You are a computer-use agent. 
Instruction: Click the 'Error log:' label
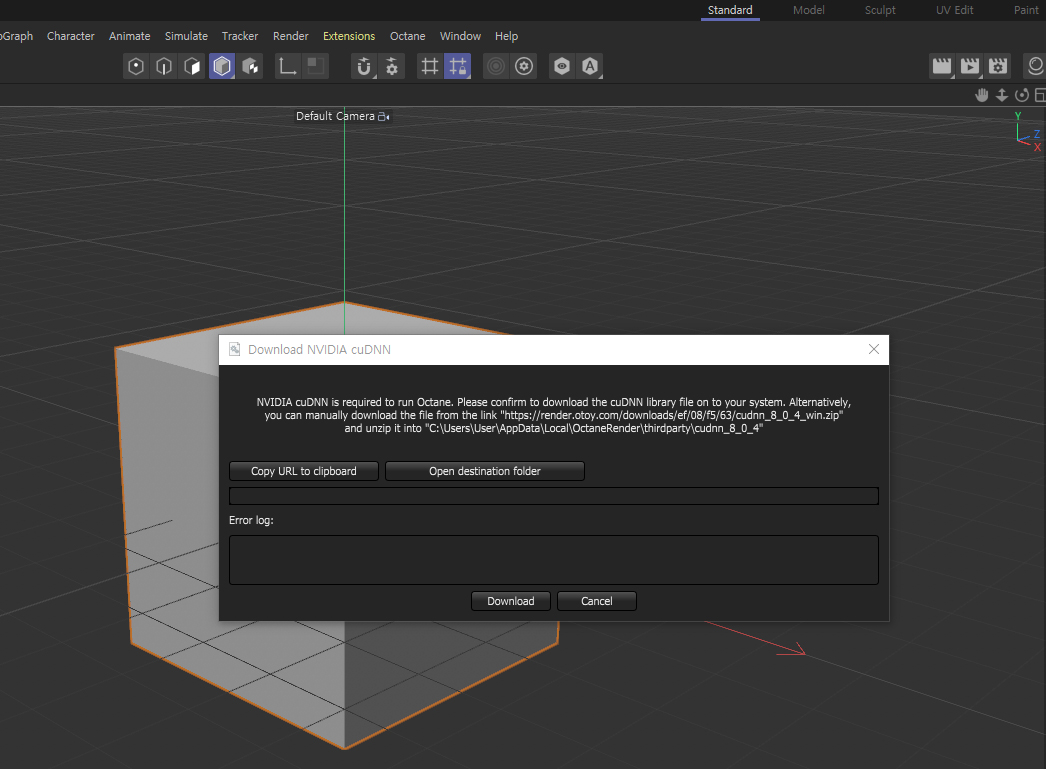pyautogui.click(x=251, y=520)
